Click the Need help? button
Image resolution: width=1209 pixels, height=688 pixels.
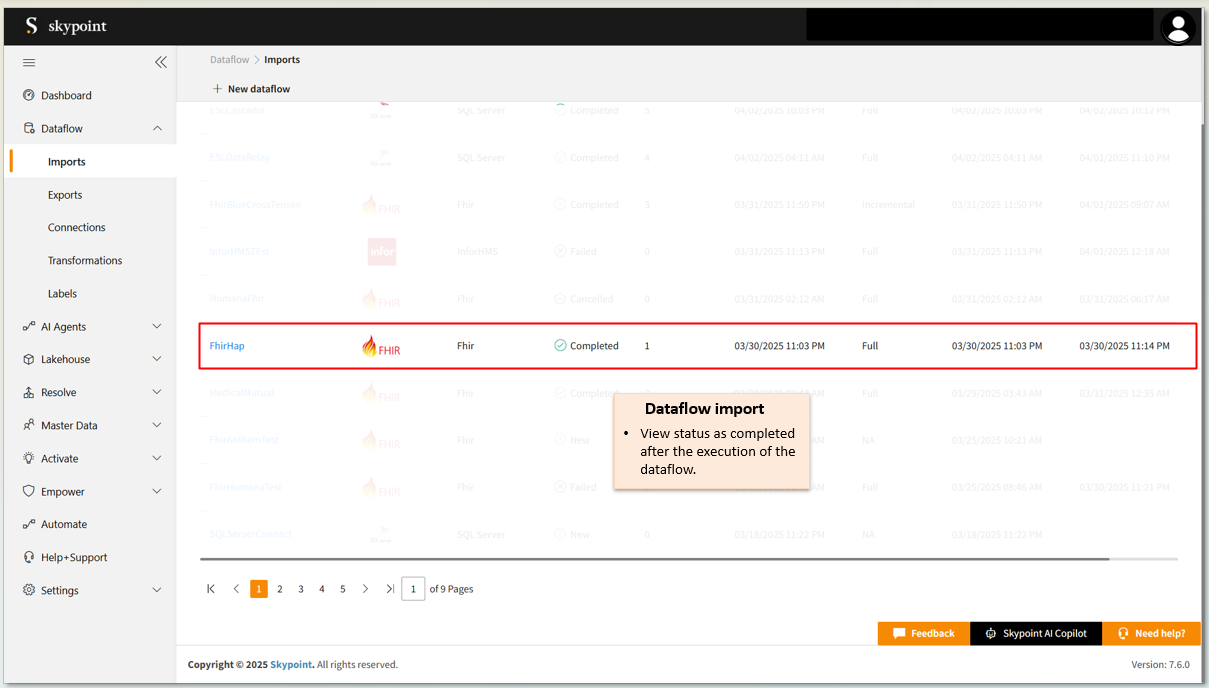(1151, 633)
